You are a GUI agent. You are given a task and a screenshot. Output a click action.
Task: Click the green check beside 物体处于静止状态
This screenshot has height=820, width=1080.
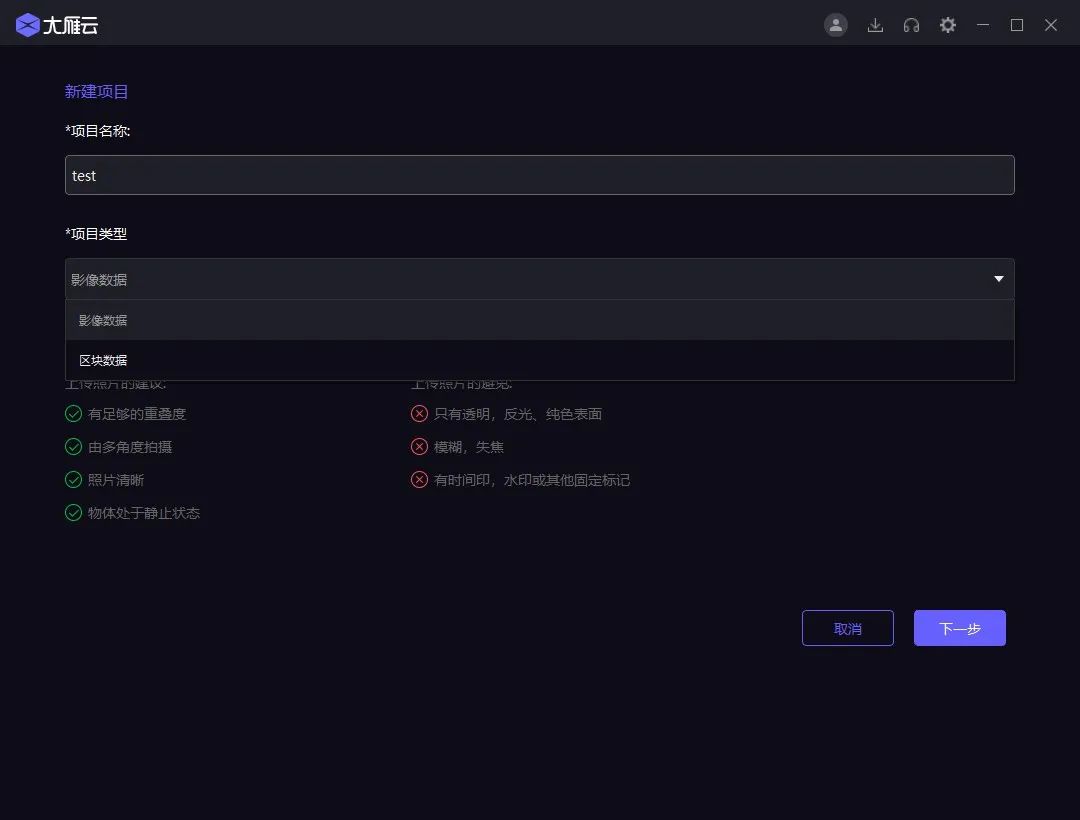[x=73, y=513]
